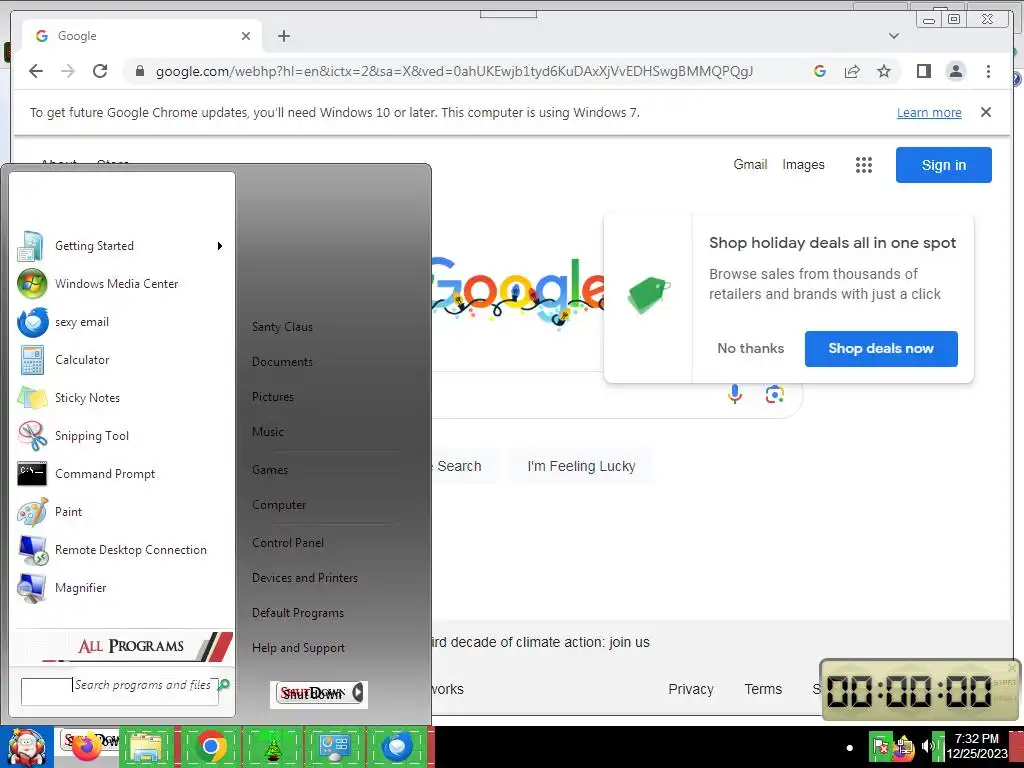
Task: Open Documents from Start menu
Action: pyautogui.click(x=282, y=362)
